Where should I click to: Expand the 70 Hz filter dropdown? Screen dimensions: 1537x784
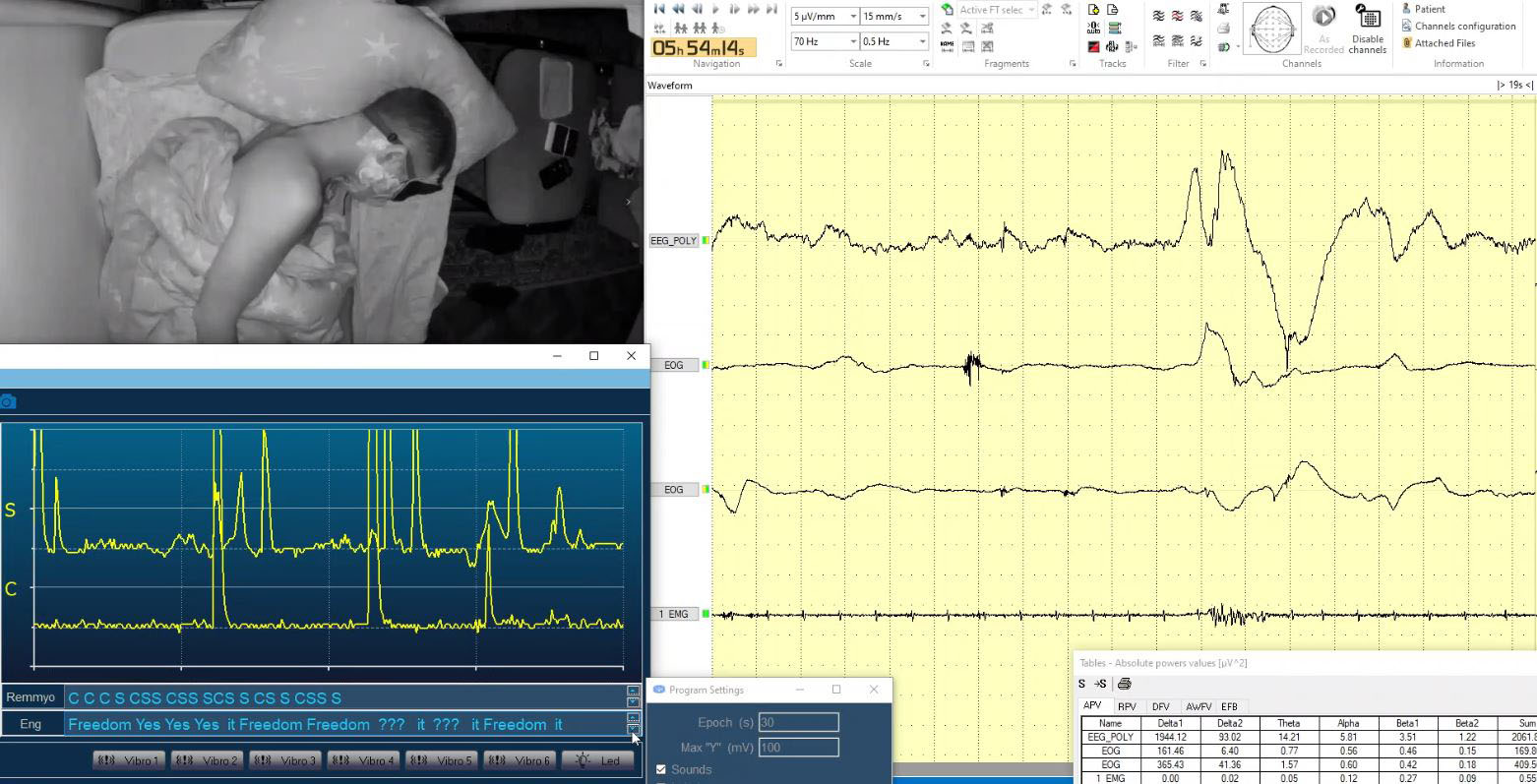[852, 42]
